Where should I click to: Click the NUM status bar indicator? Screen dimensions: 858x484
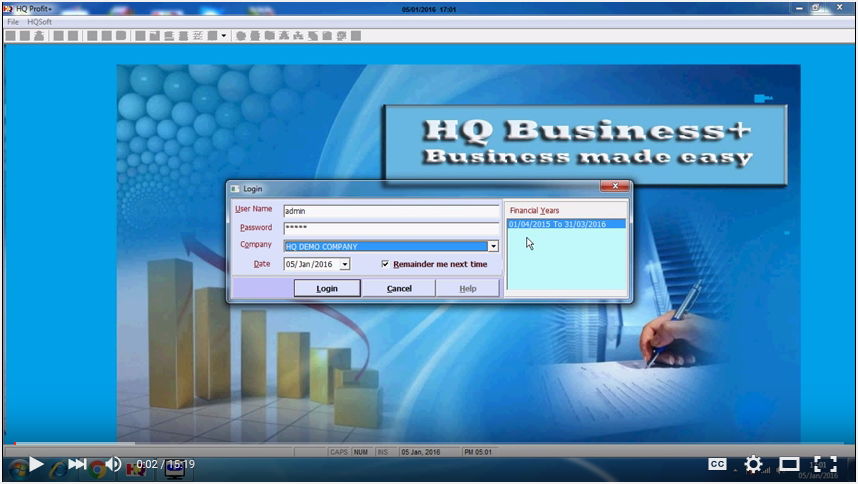coord(361,452)
